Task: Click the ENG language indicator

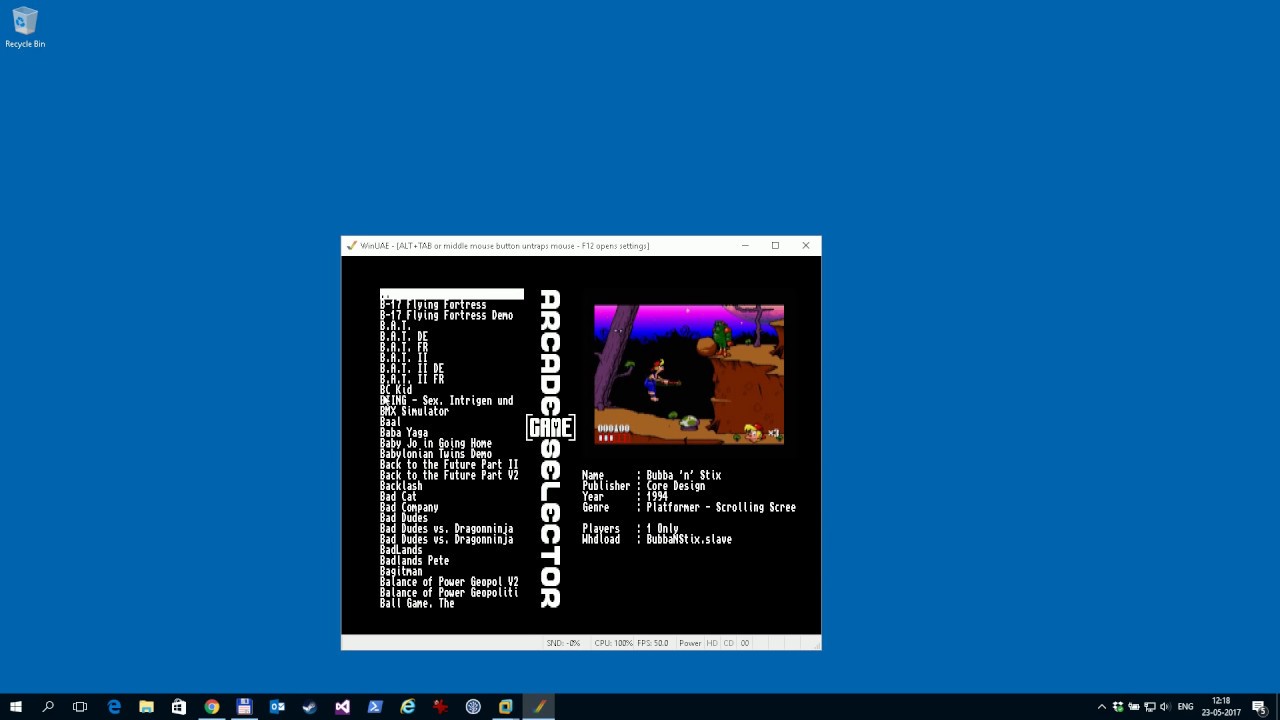Action: (1186, 707)
